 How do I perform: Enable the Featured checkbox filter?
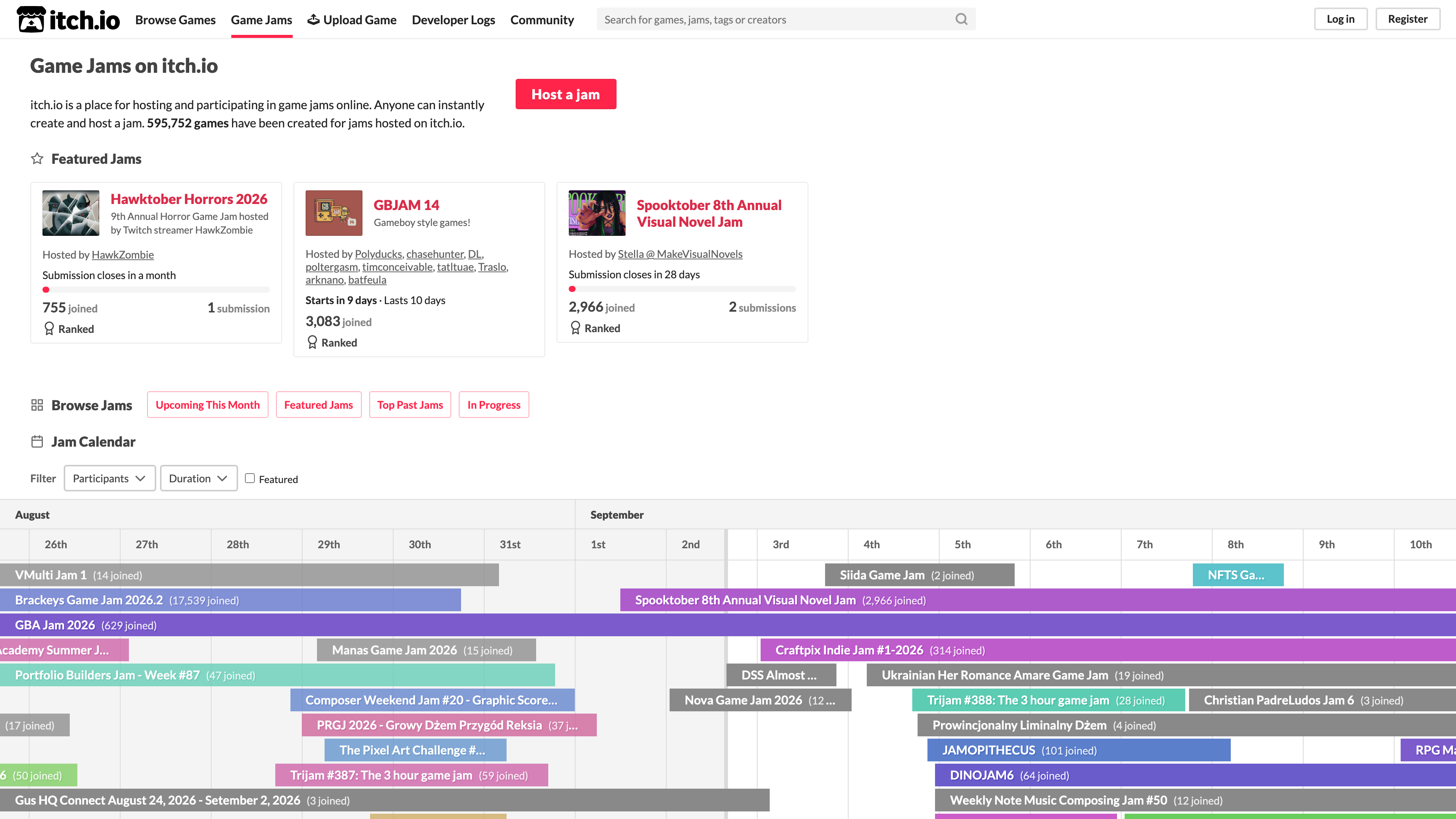(x=250, y=478)
